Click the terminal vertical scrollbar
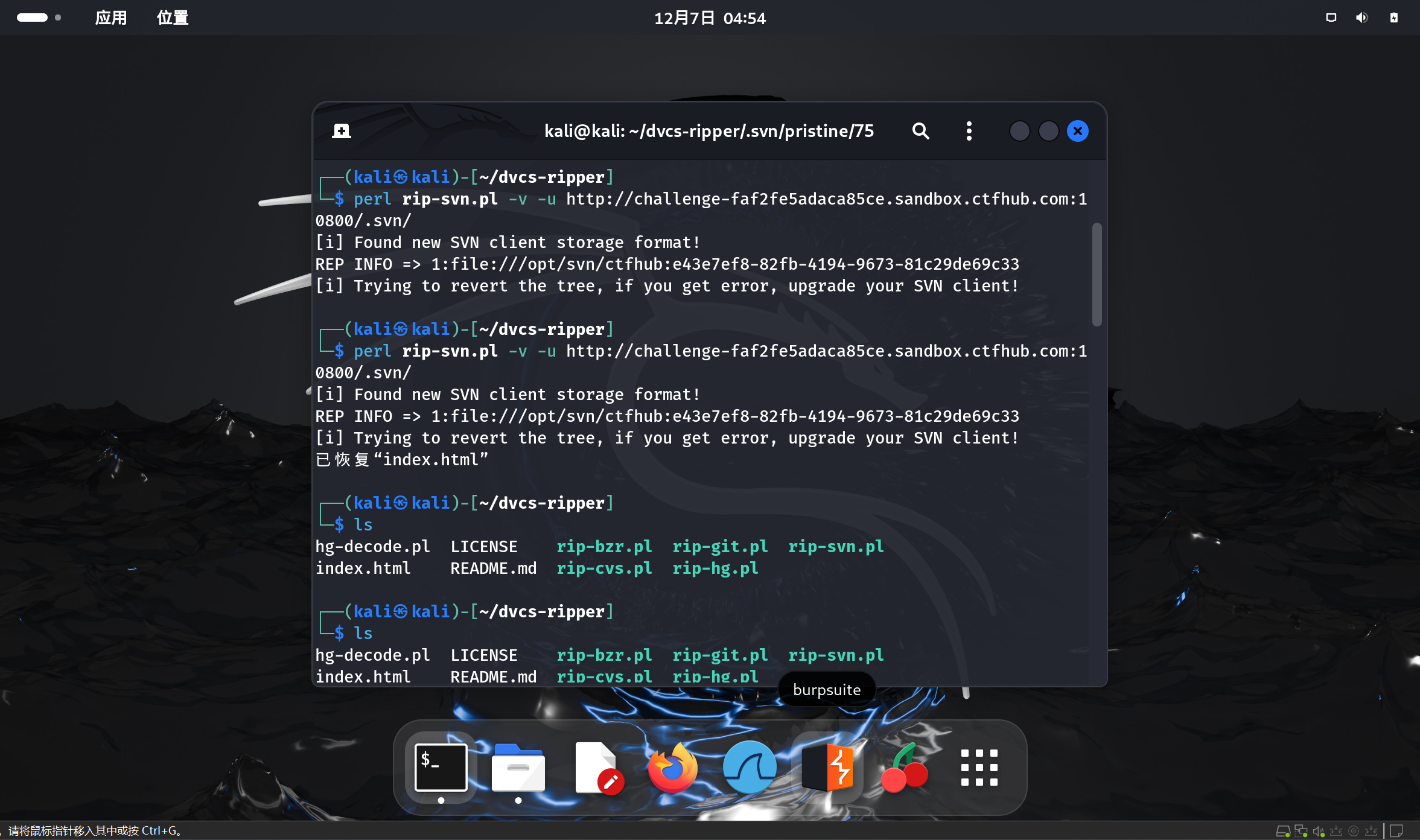 click(1097, 275)
